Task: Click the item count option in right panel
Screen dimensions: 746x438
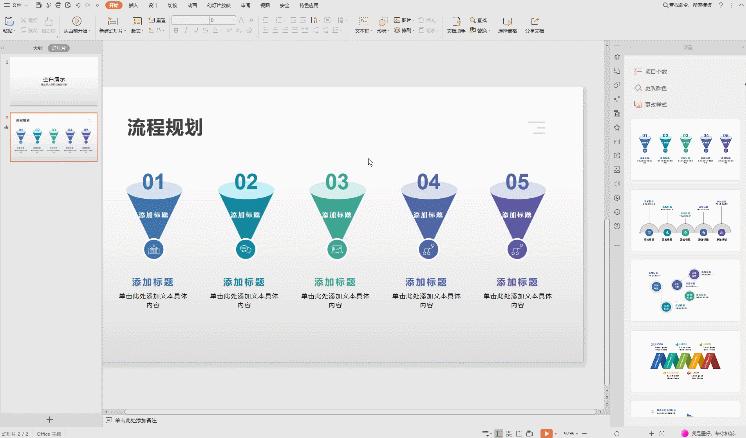Action: tap(651, 71)
